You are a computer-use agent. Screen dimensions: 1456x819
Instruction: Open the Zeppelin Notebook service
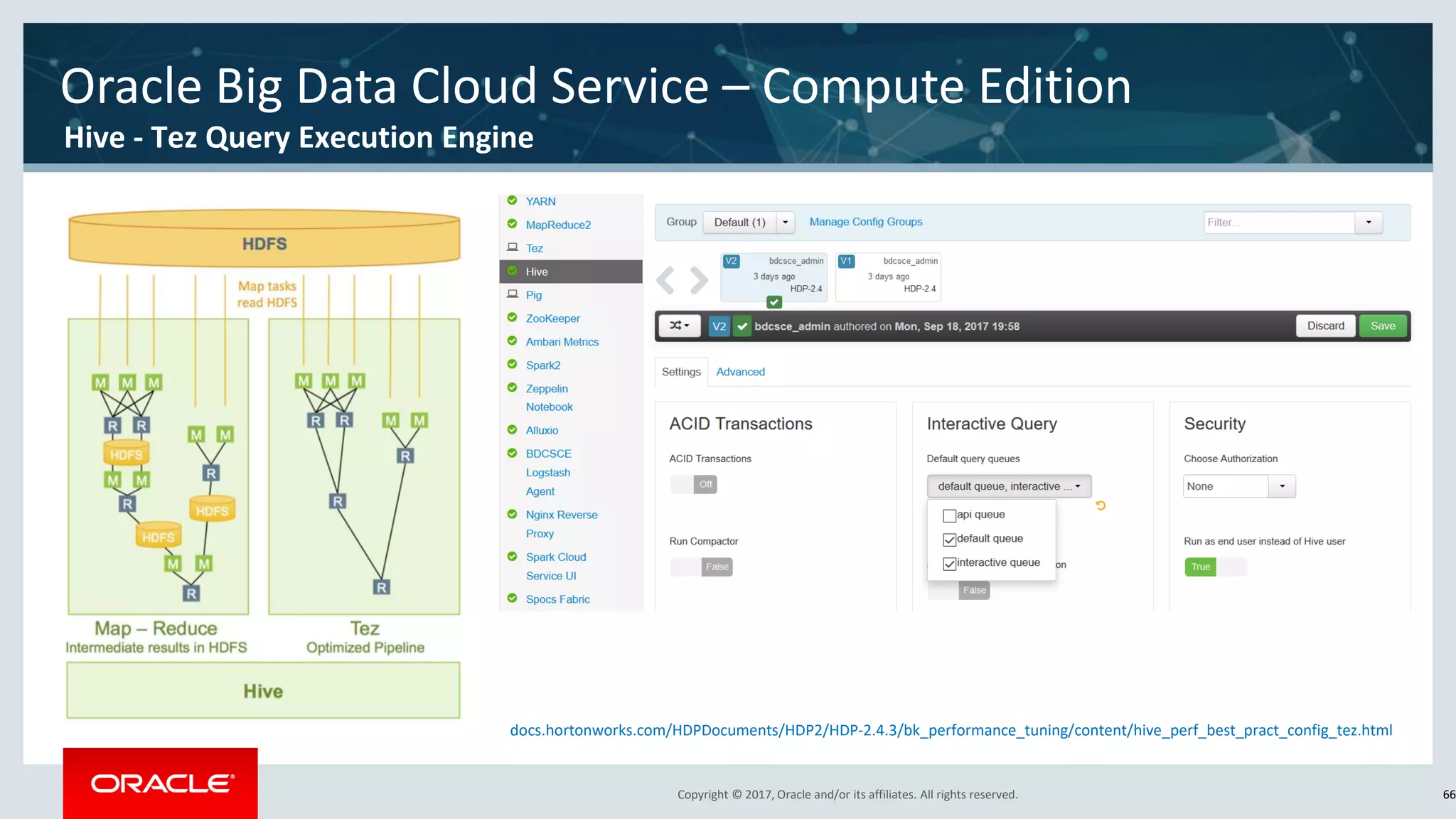(549, 398)
